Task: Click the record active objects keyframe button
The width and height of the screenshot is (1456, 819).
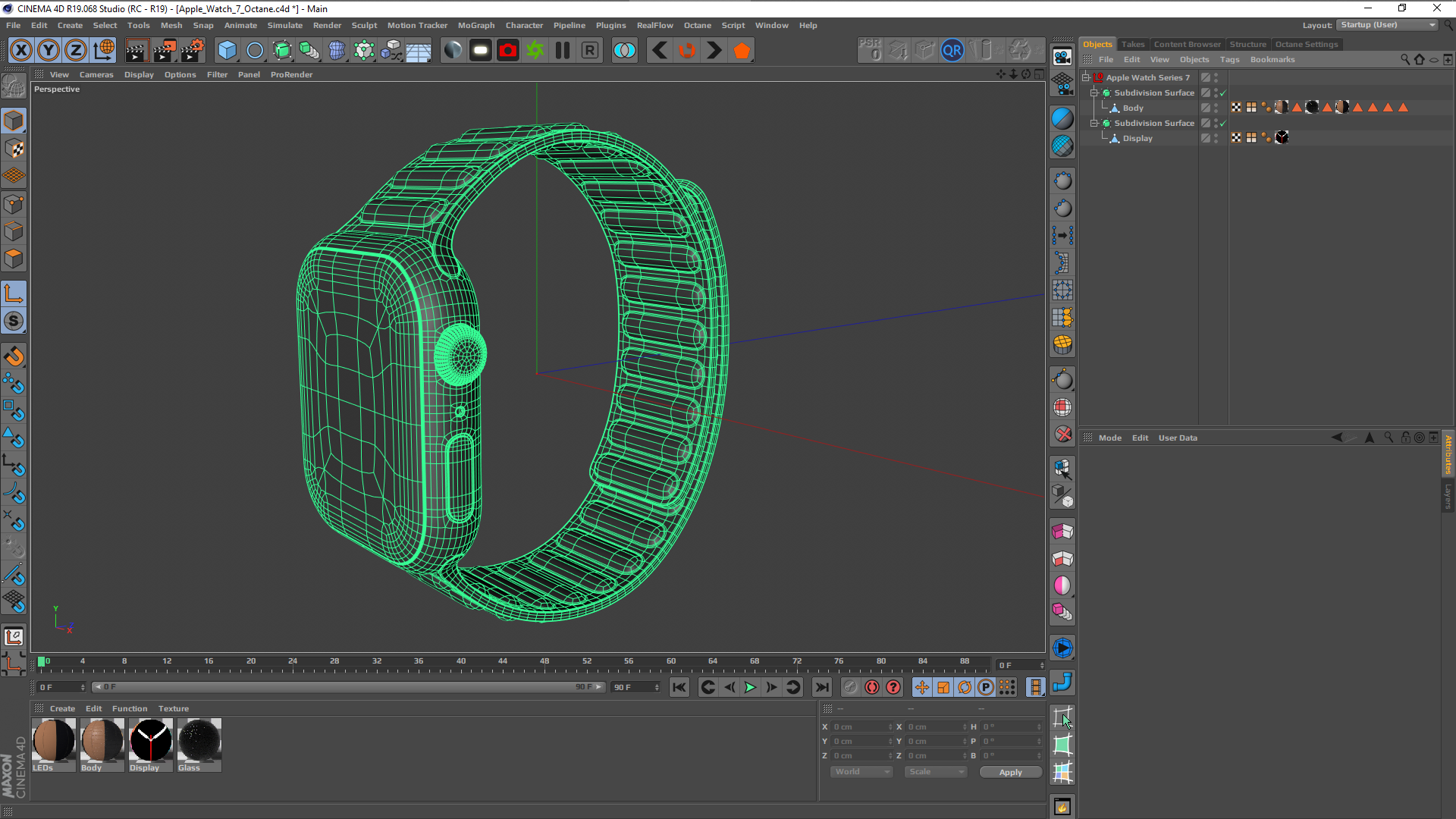Action: point(872,687)
